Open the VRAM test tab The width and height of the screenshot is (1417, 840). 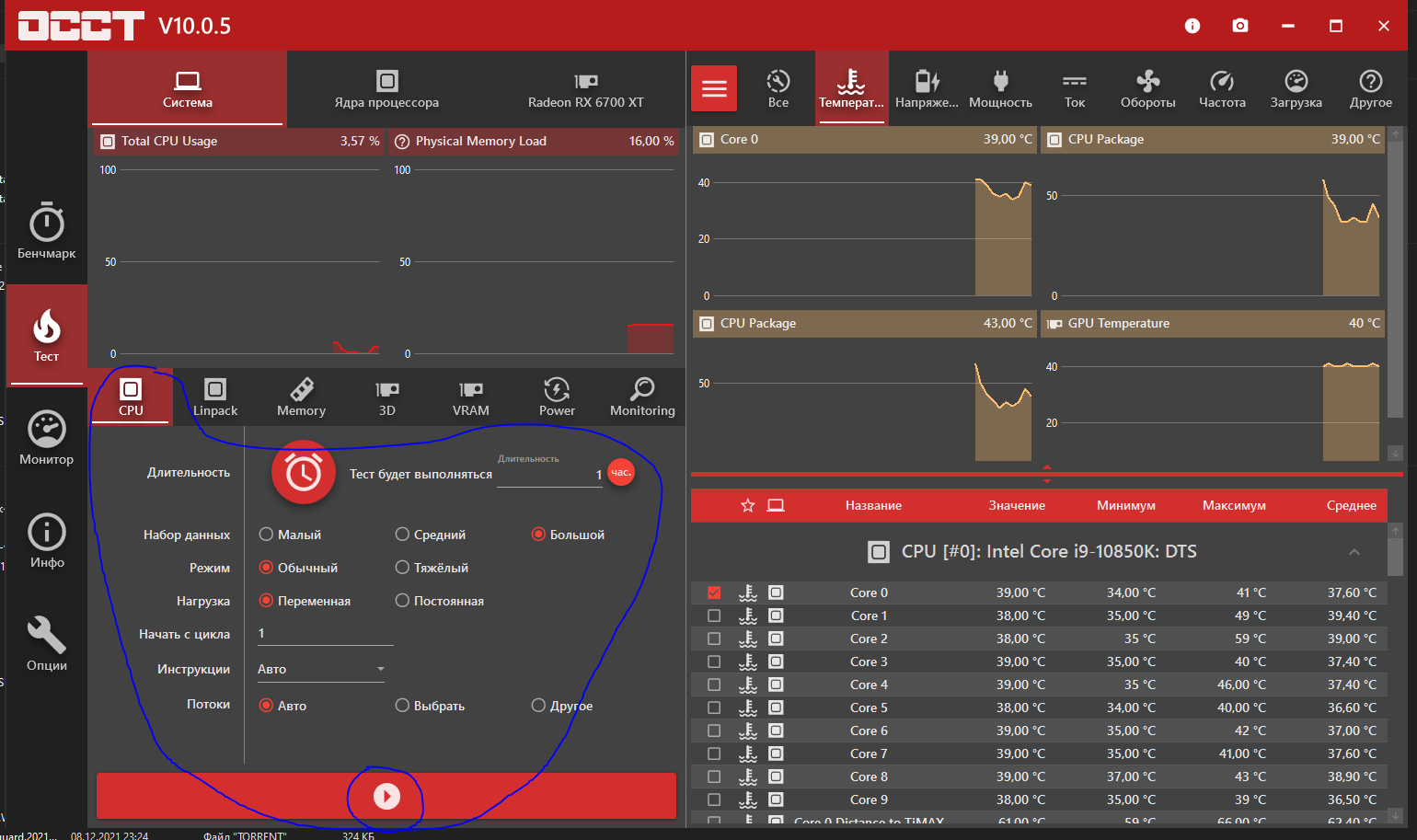(471, 397)
